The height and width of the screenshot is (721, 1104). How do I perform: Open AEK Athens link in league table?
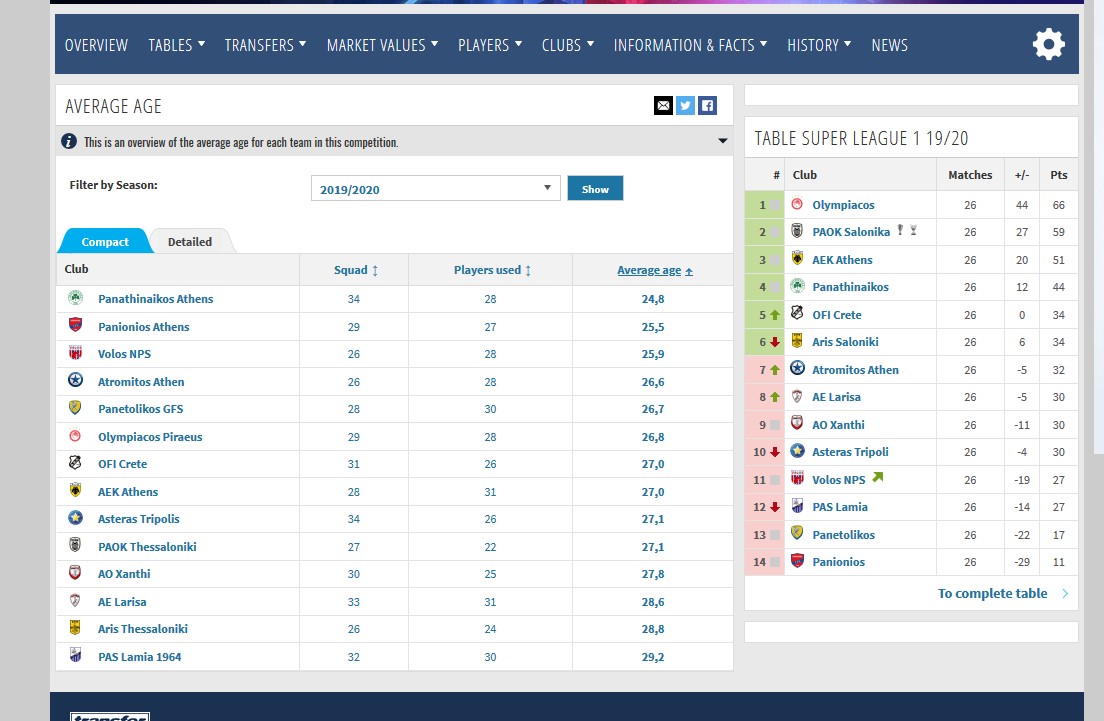coord(842,260)
